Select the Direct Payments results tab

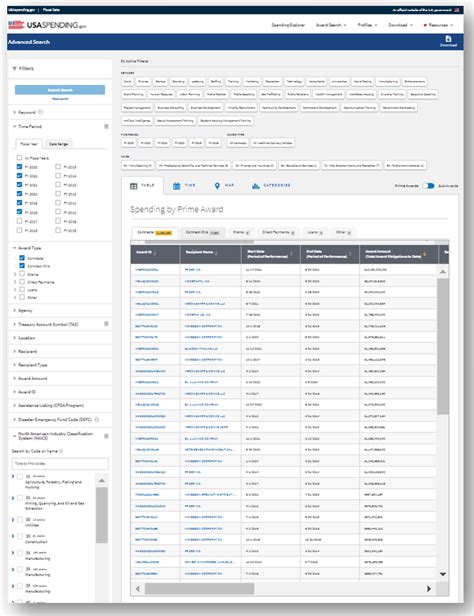(278, 233)
